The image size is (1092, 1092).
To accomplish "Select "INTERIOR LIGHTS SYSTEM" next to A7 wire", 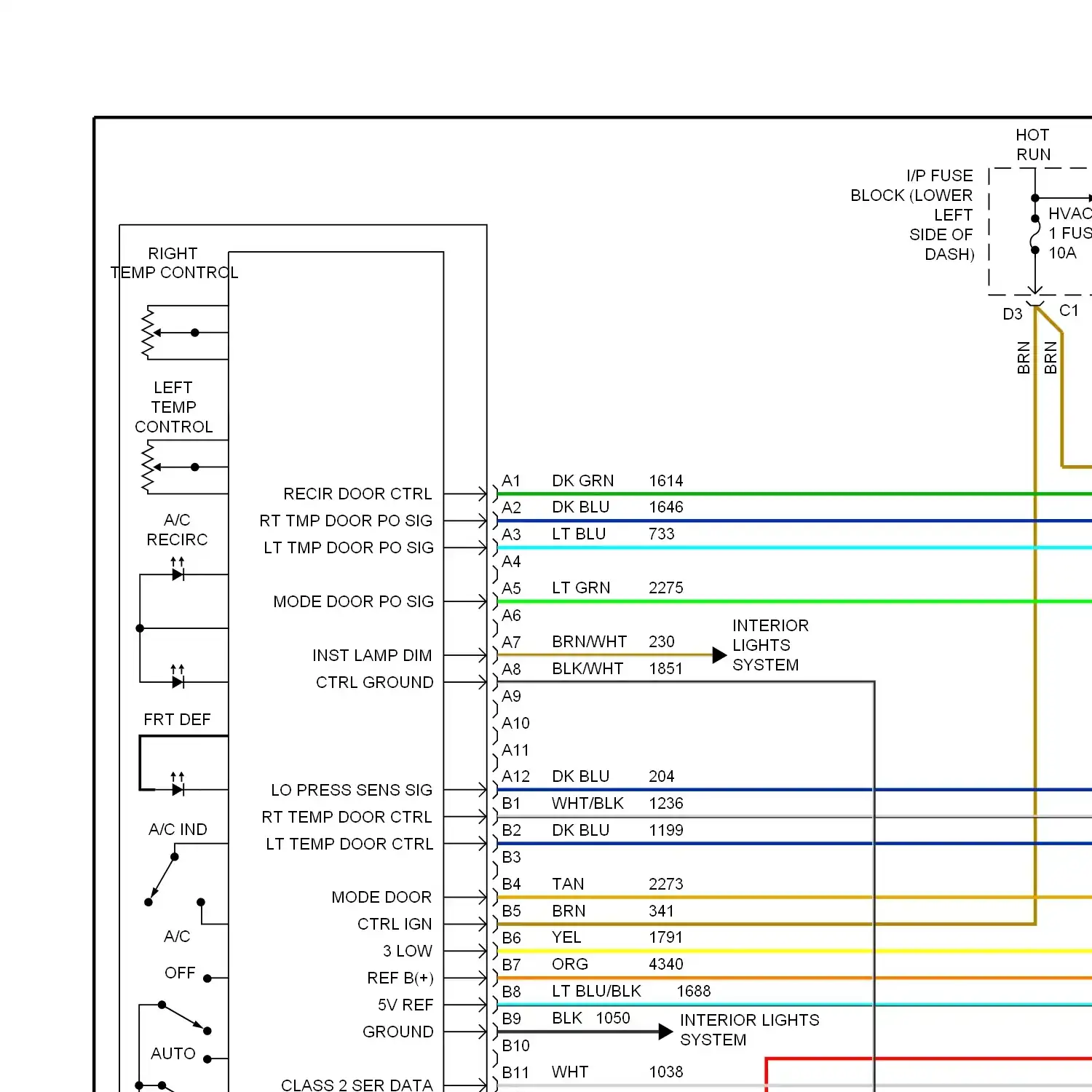I will (770, 645).
